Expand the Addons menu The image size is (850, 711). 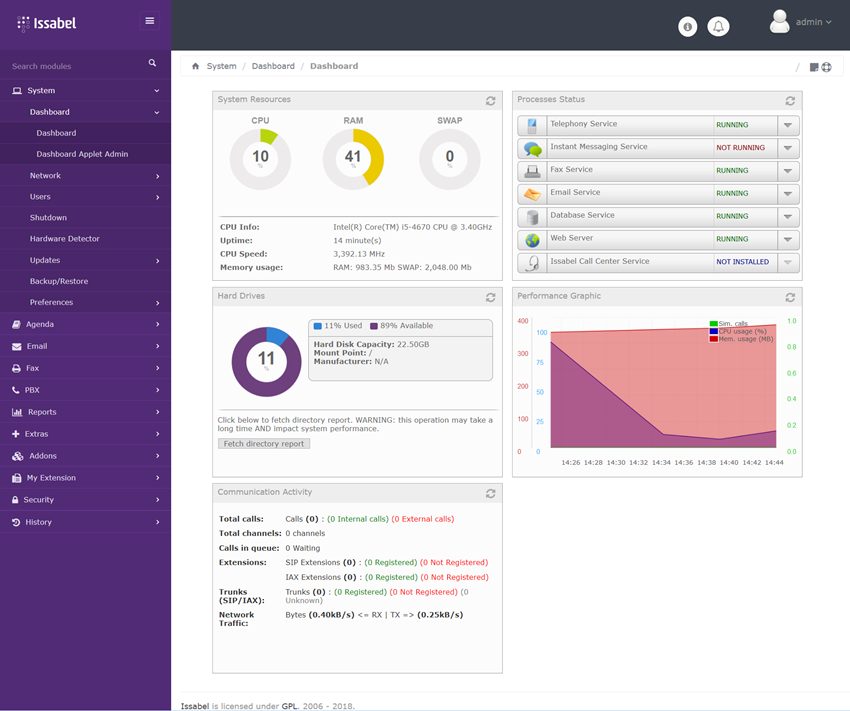[85, 456]
